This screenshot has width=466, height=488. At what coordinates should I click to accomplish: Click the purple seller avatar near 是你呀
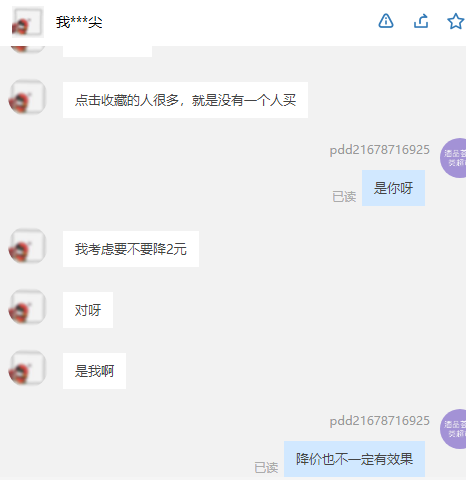[x=453, y=158]
